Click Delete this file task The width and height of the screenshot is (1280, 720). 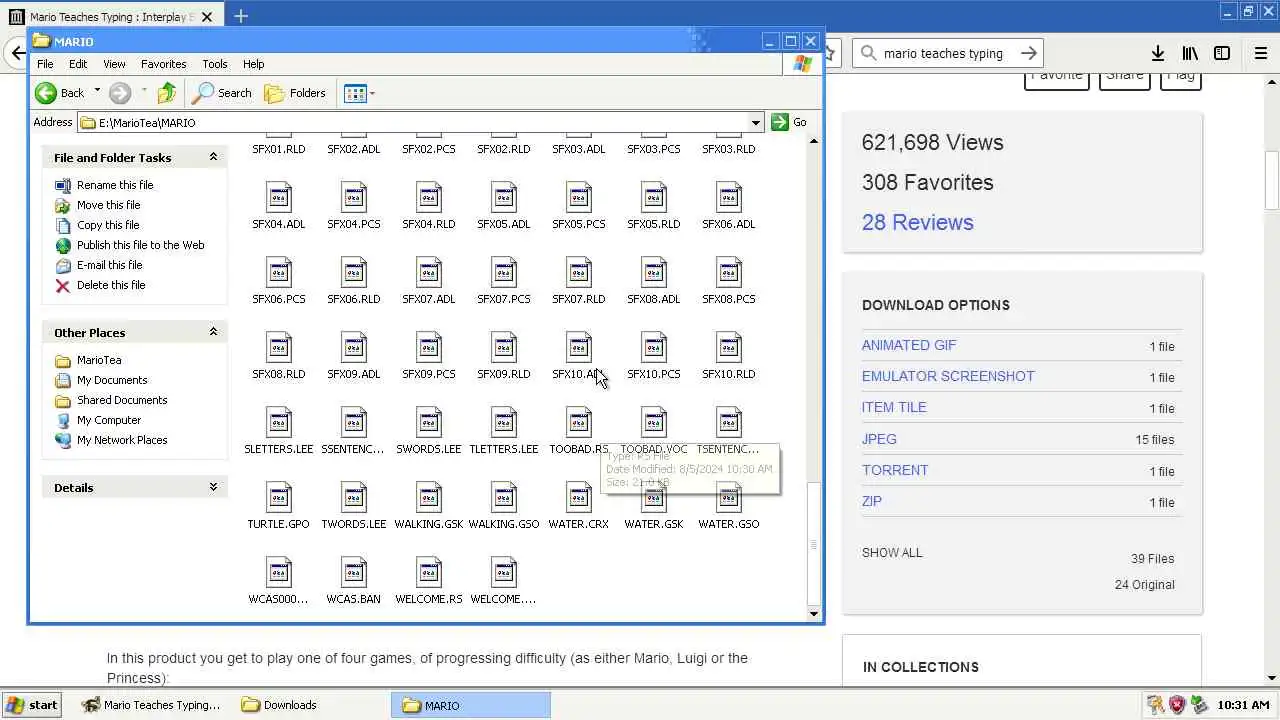tap(111, 285)
